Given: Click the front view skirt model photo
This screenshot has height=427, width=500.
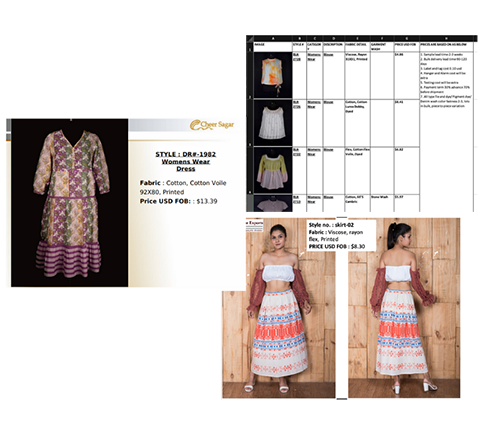Looking at the screenshot, I should pyautogui.click(x=279, y=308).
